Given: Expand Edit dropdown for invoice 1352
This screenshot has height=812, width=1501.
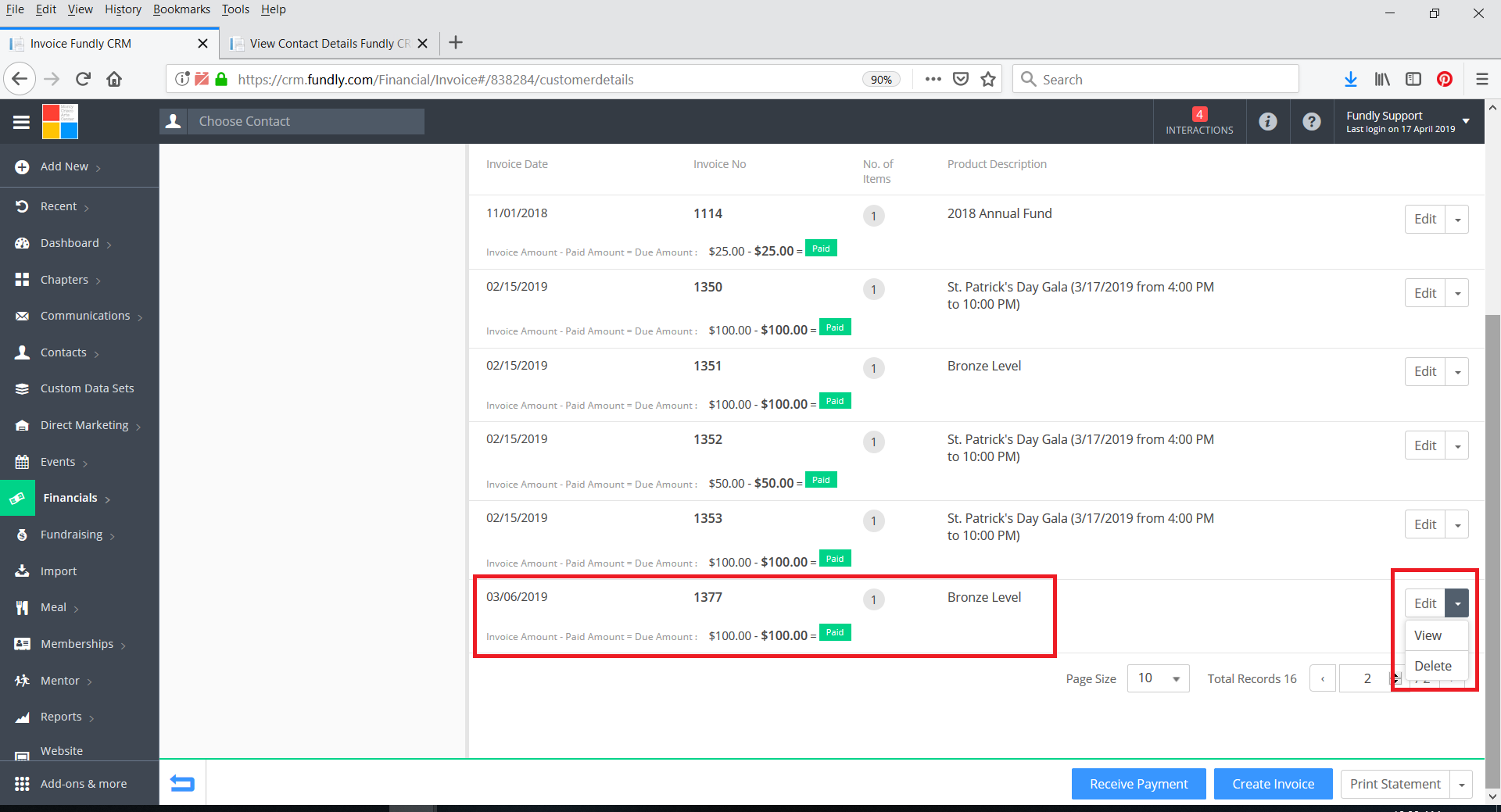Looking at the screenshot, I should point(1457,445).
